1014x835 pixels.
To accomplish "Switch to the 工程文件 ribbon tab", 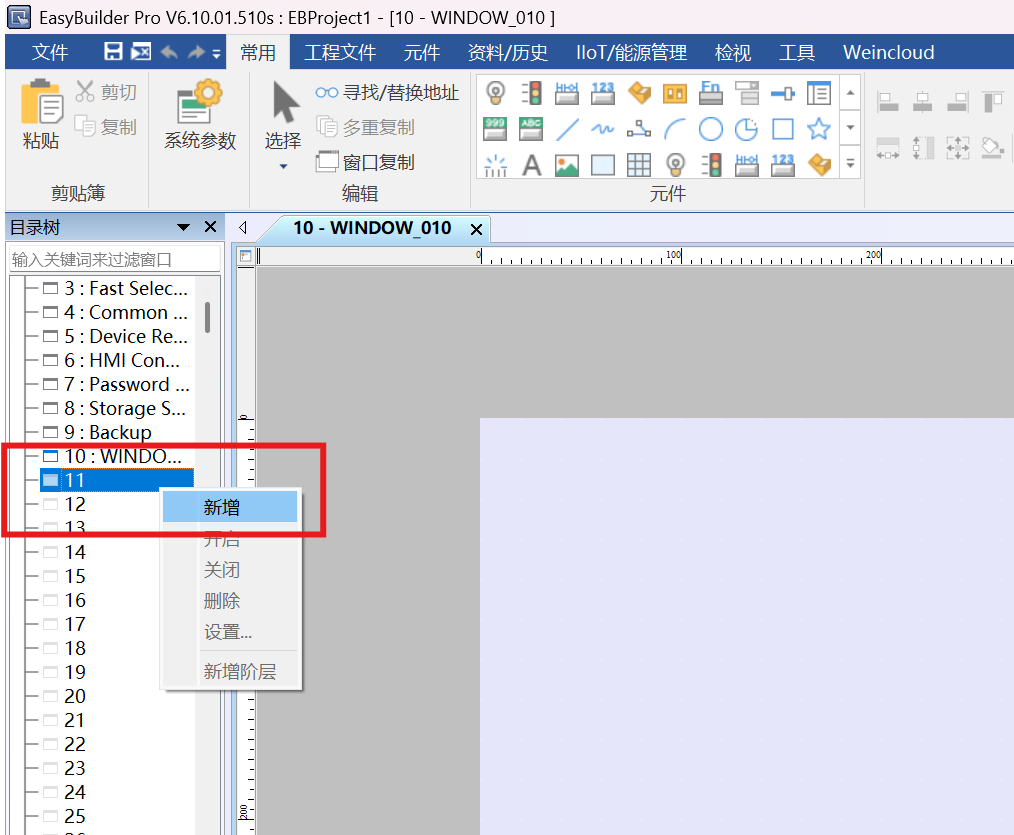I will click(340, 52).
